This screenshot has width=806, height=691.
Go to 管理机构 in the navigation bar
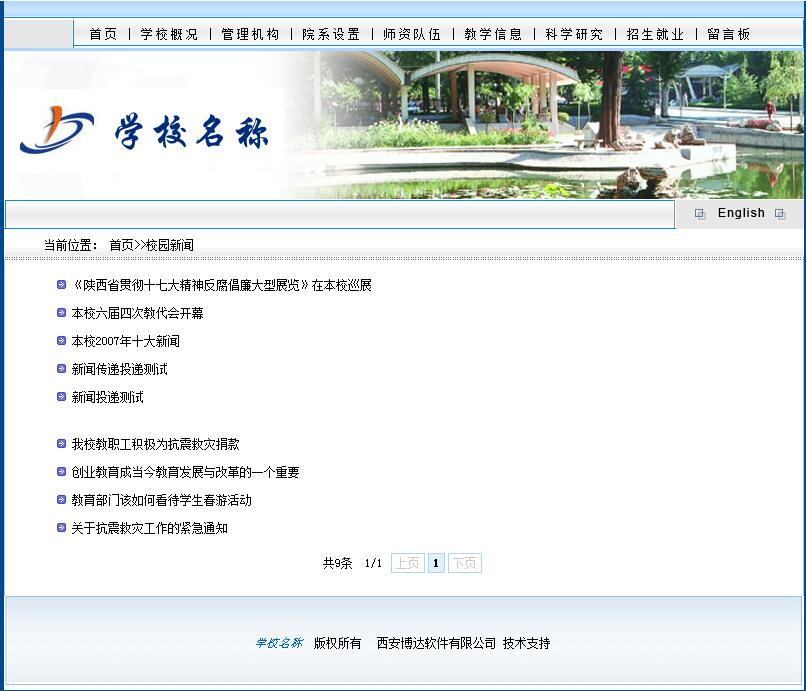tap(250, 34)
